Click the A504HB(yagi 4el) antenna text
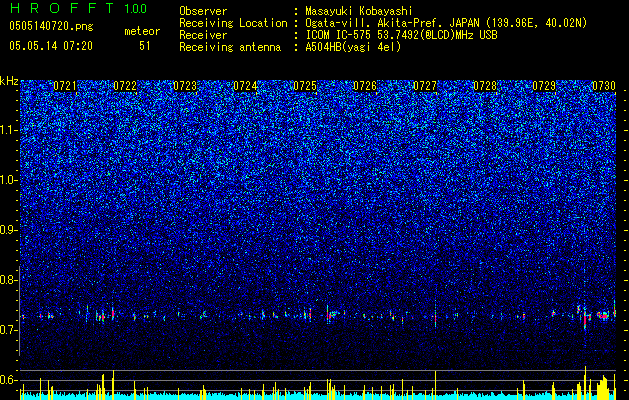The width and height of the screenshot is (629, 400). pyautogui.click(x=353, y=47)
